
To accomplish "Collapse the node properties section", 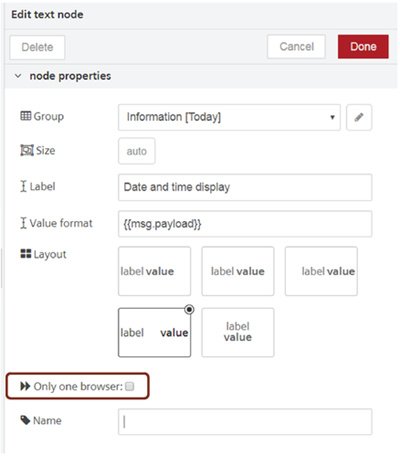I will (x=18, y=76).
